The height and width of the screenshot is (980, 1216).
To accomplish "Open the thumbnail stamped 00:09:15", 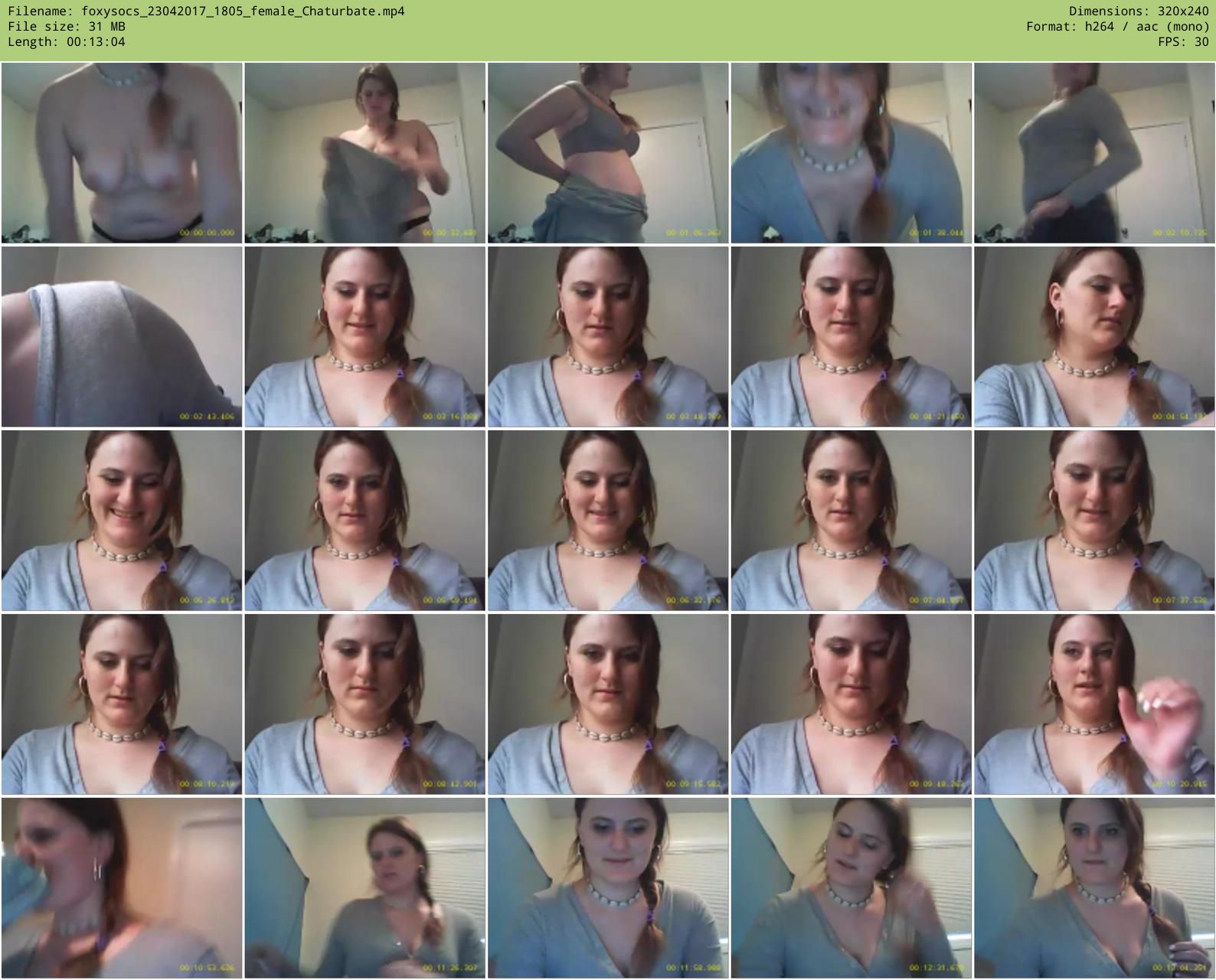I will pos(608,704).
